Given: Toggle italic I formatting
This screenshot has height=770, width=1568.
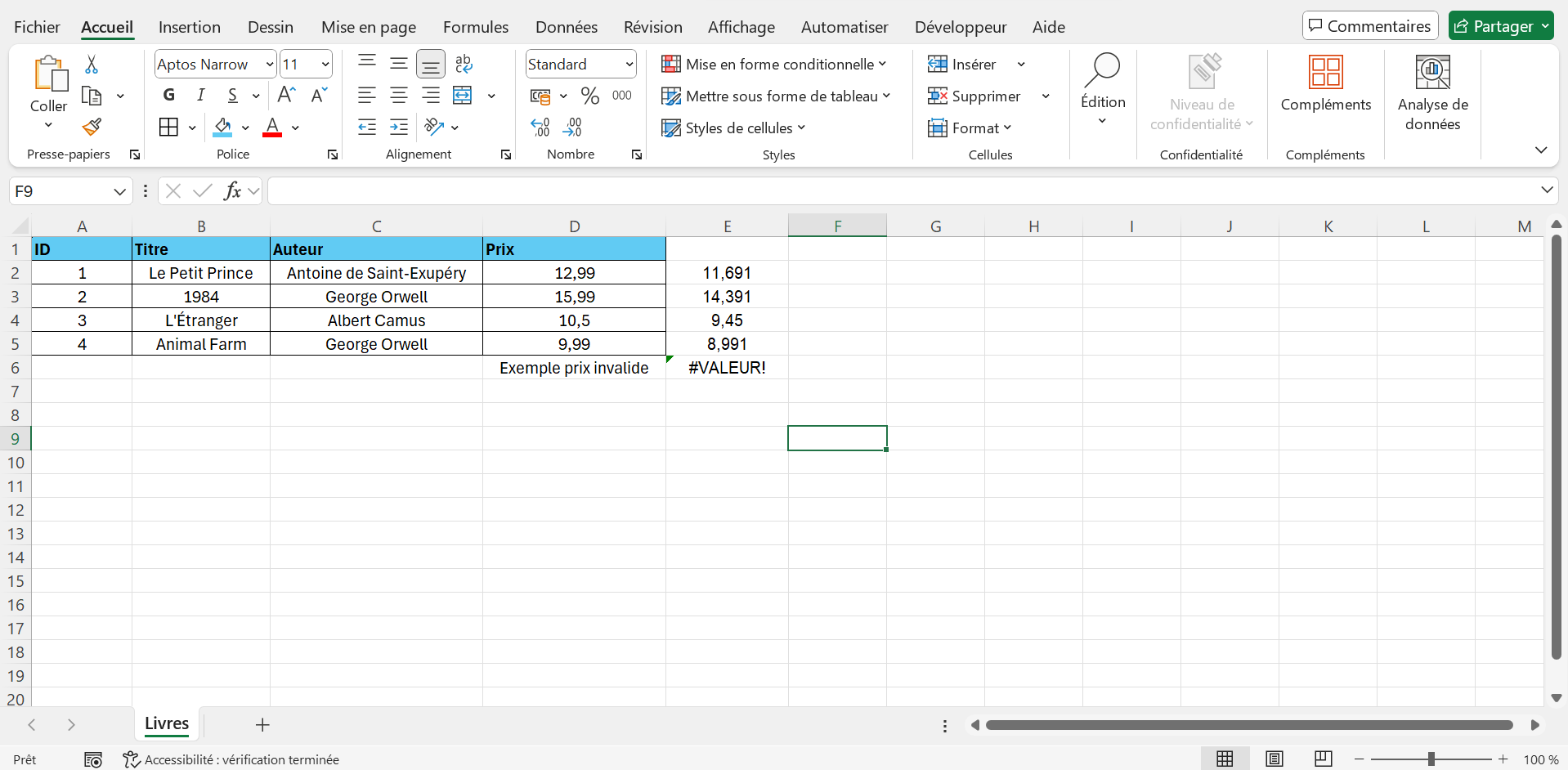Looking at the screenshot, I should click(x=201, y=95).
